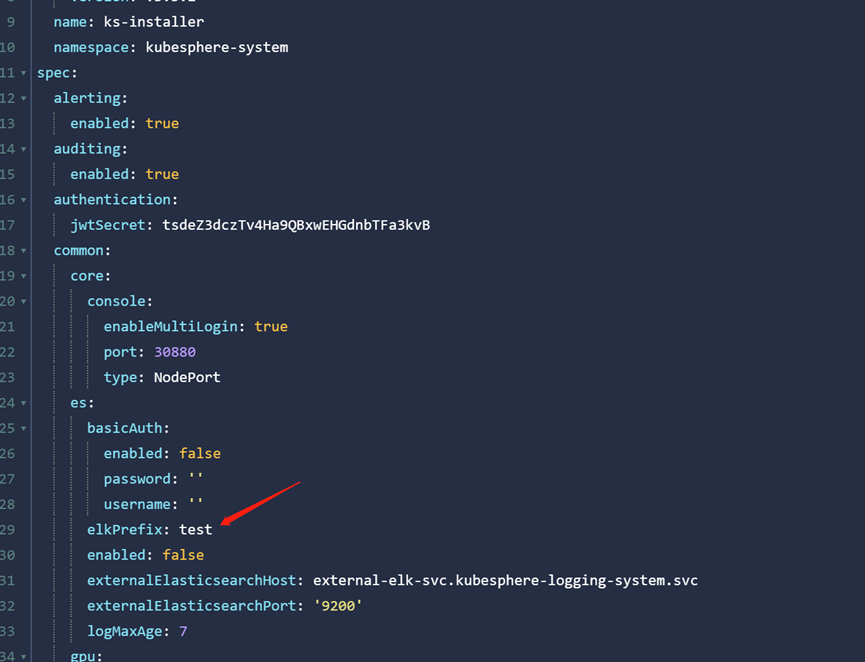Click the auditing key
This screenshot has height=662, width=865.
click(x=87, y=149)
